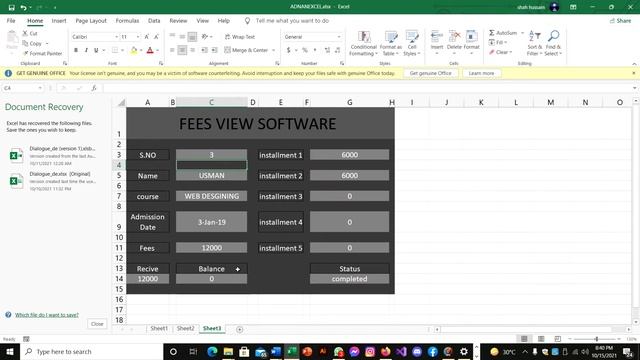The width and height of the screenshot is (640, 360).
Task: Toggle Wrap Text
Action: 240,37
